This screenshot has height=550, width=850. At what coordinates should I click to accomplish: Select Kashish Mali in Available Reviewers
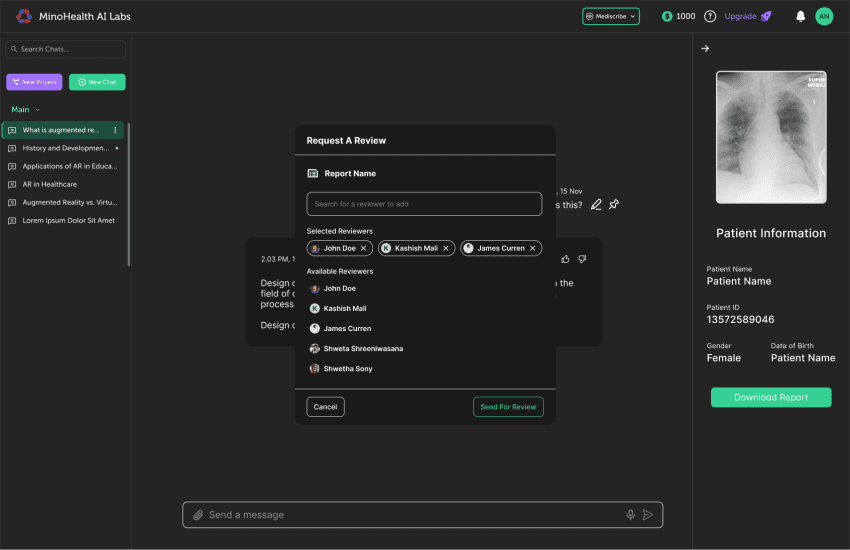tap(338, 308)
